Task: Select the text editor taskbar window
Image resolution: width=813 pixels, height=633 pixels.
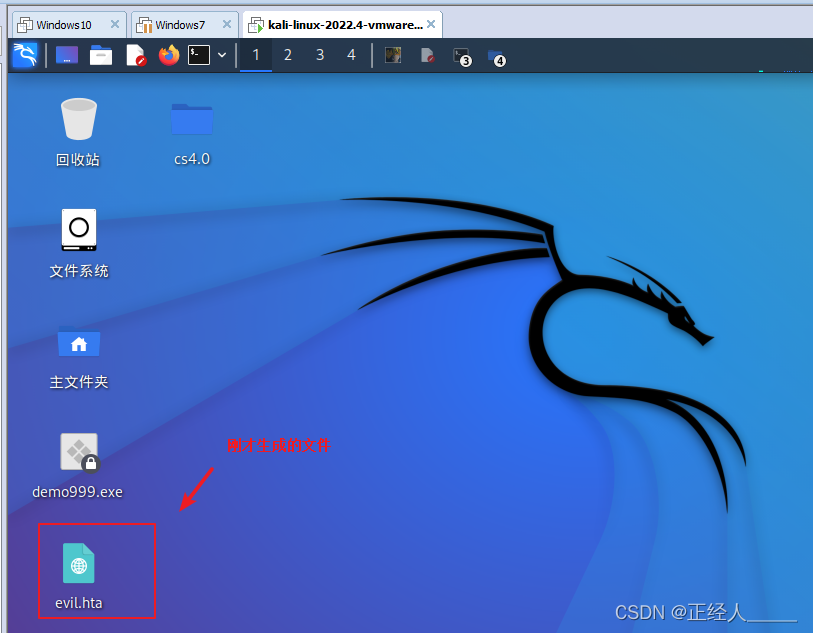Action: [x=428, y=55]
